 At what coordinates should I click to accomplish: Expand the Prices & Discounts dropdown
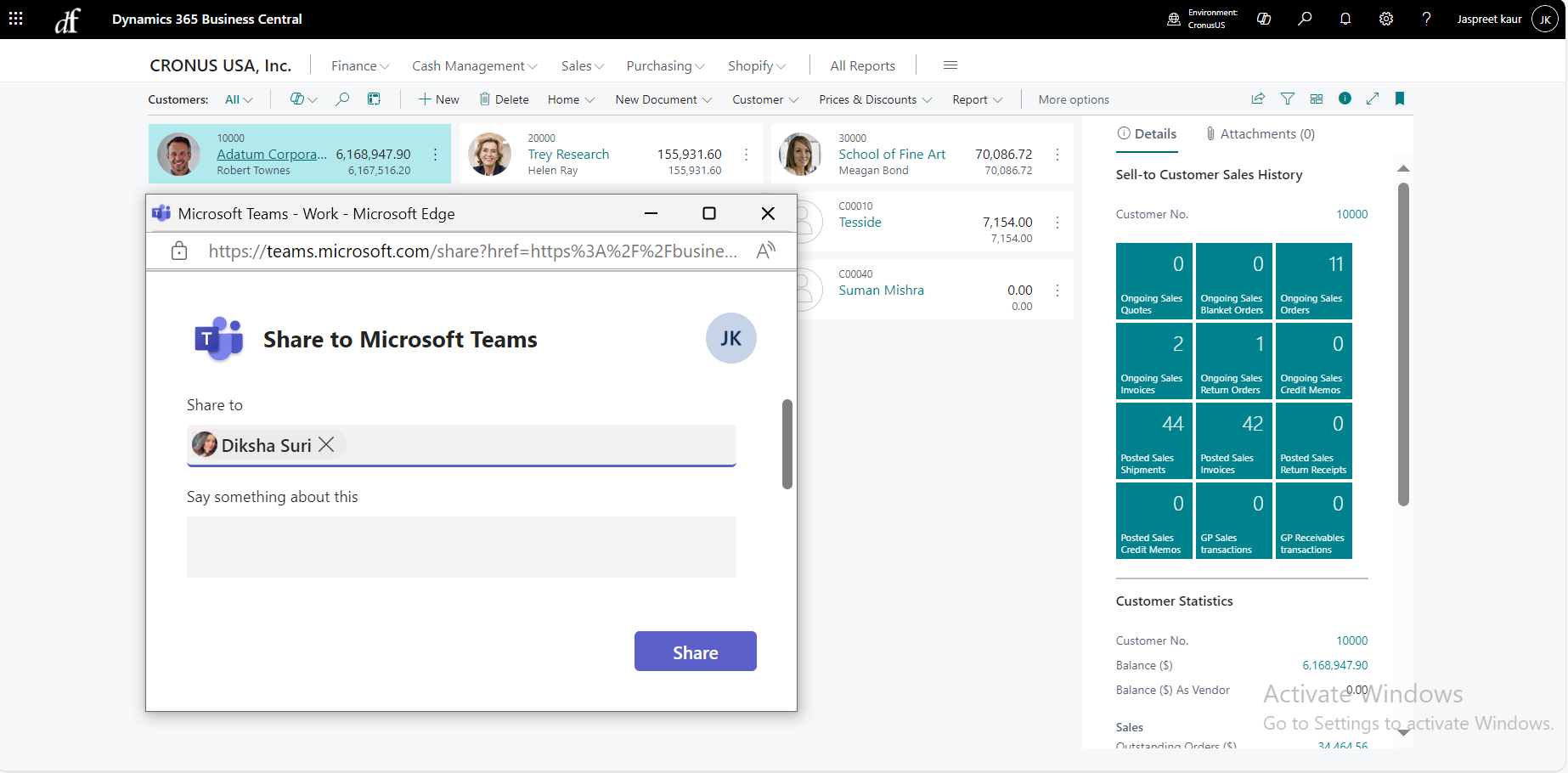point(875,99)
